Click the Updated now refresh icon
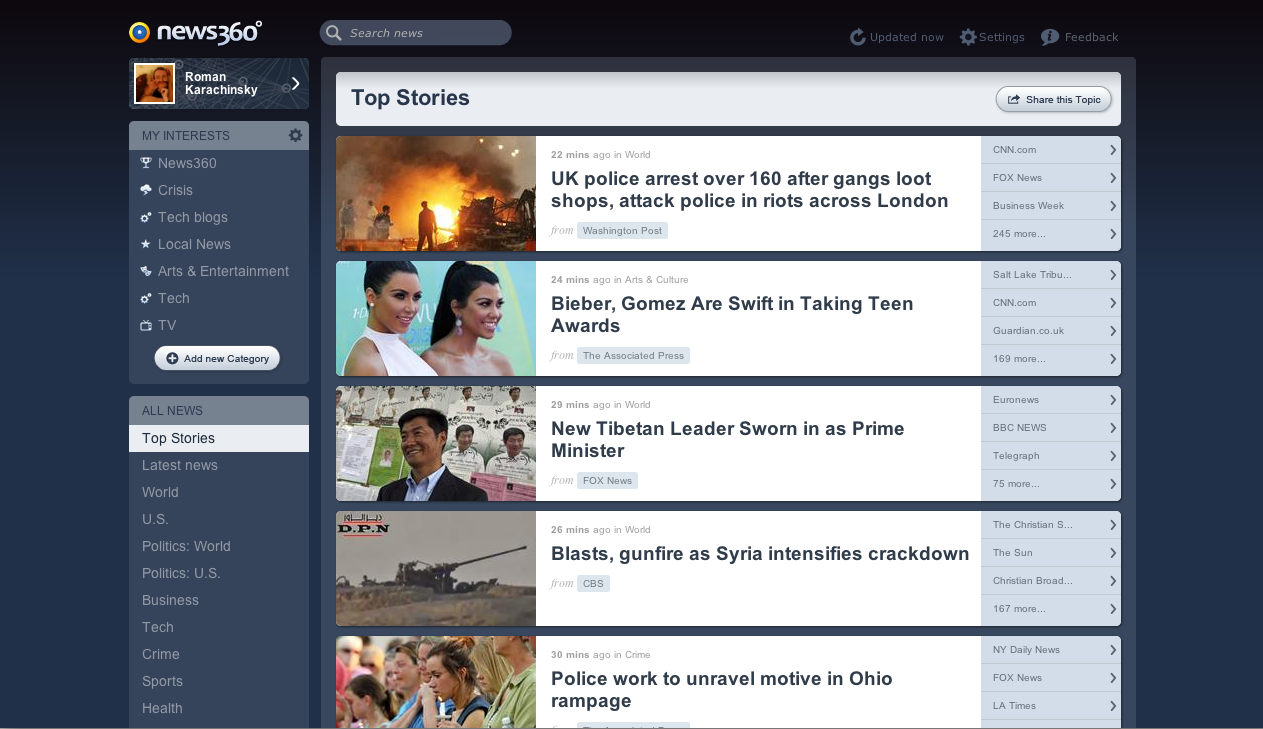 (857, 37)
